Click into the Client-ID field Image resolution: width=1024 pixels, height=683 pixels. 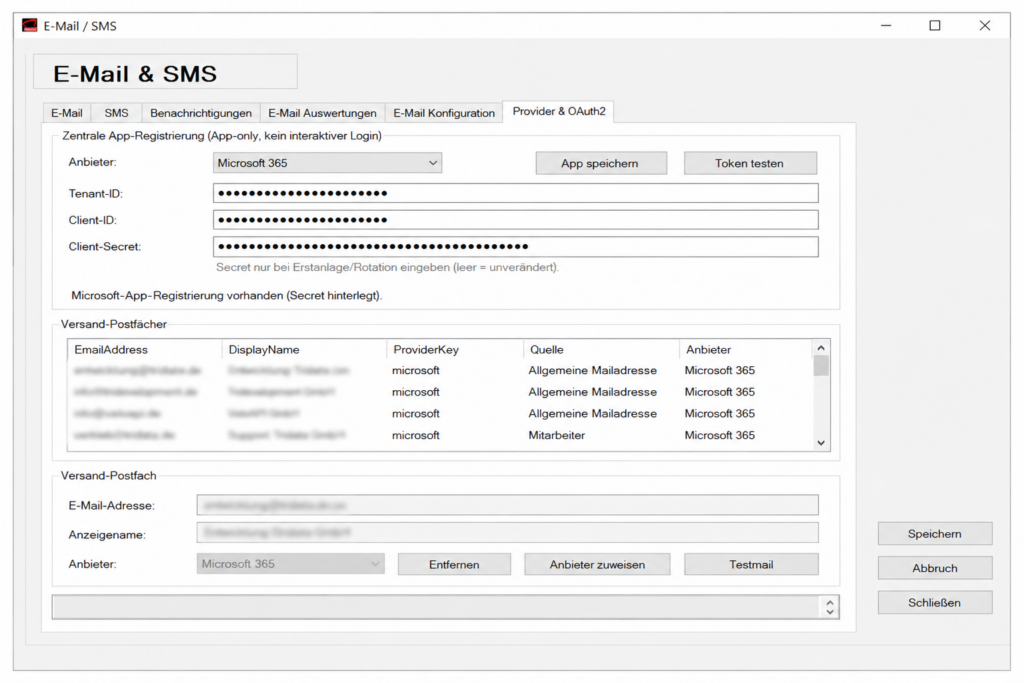(x=515, y=220)
